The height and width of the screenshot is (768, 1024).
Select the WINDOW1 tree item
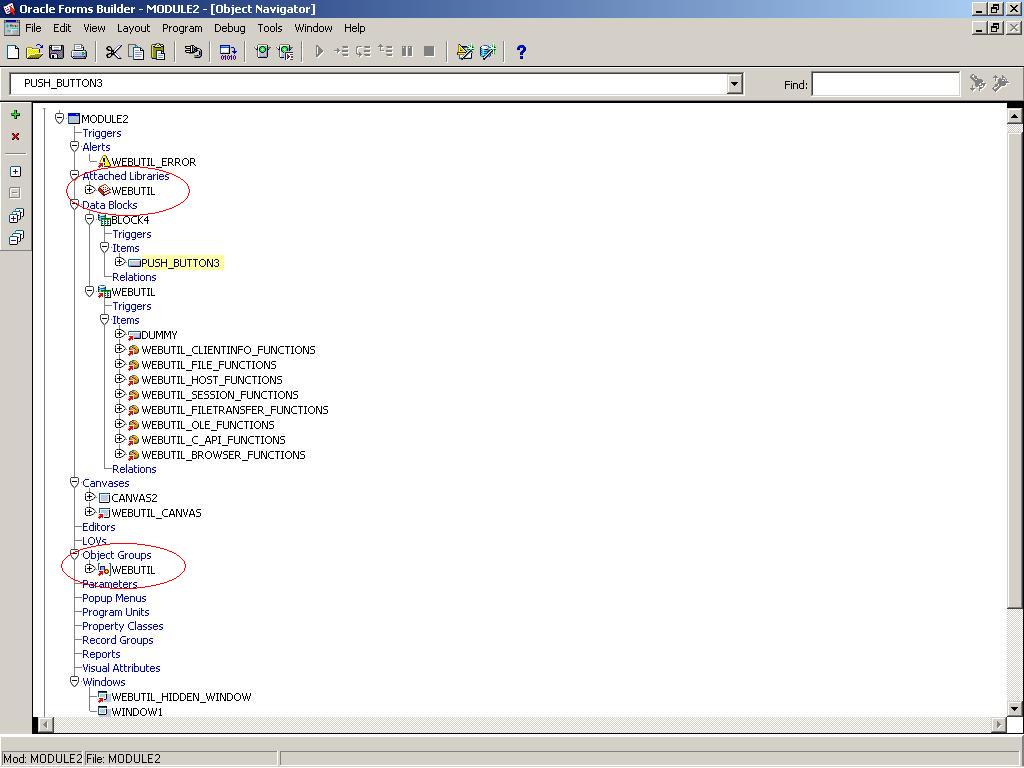click(136, 712)
